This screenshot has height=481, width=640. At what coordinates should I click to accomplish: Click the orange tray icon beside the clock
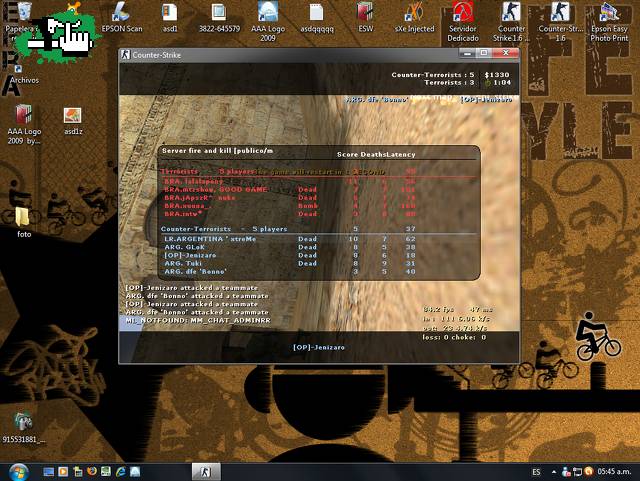(x=589, y=472)
